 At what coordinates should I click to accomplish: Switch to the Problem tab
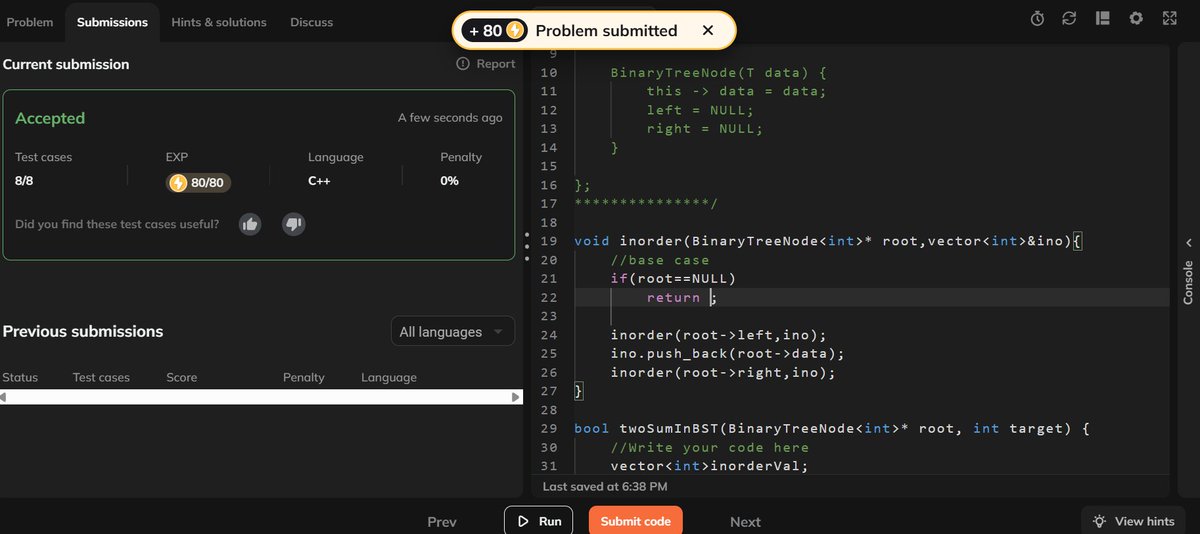pyautogui.click(x=30, y=22)
